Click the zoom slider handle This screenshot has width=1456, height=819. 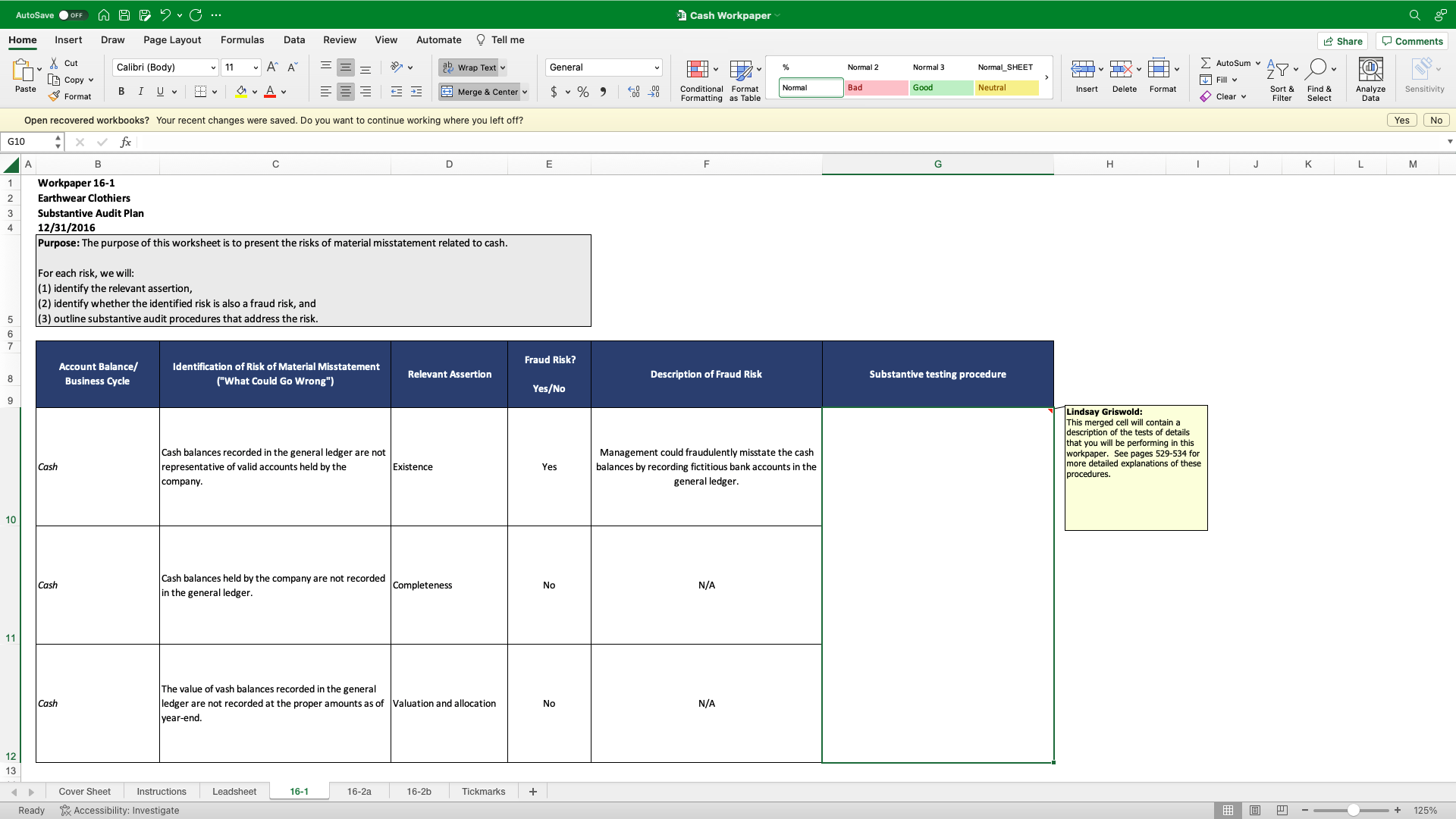click(x=1353, y=811)
